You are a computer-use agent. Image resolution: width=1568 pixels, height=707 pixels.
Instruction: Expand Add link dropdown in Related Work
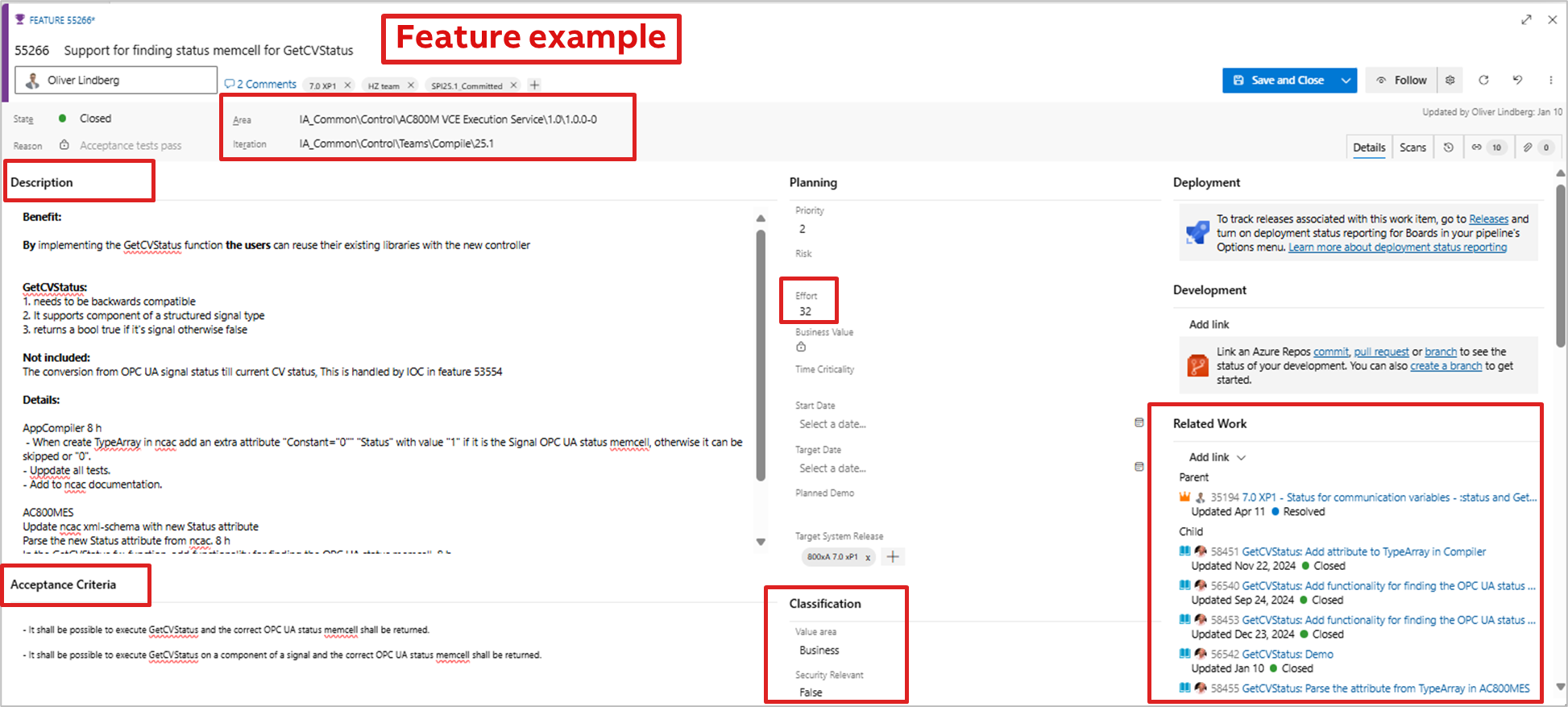pos(1217,457)
